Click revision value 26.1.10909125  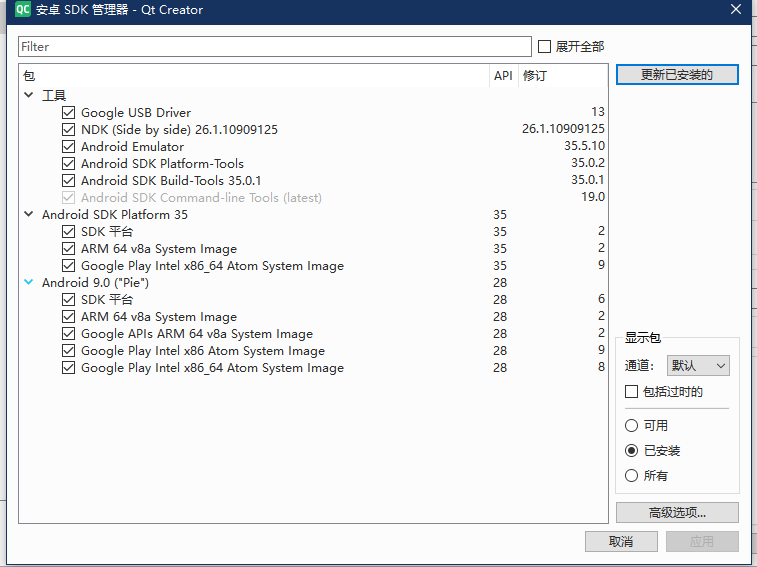(563, 128)
